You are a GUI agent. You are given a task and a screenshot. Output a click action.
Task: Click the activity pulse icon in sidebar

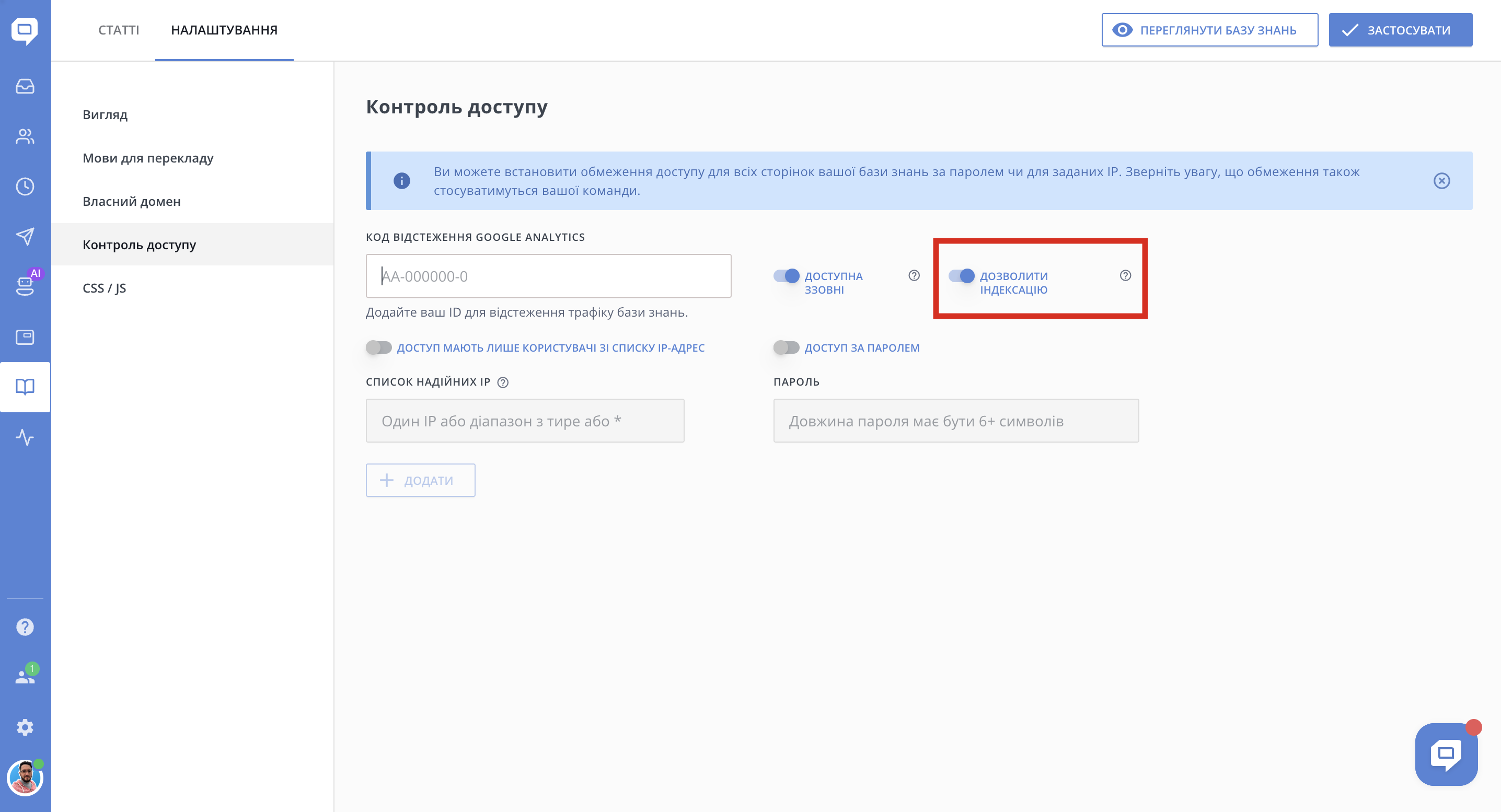(x=25, y=437)
